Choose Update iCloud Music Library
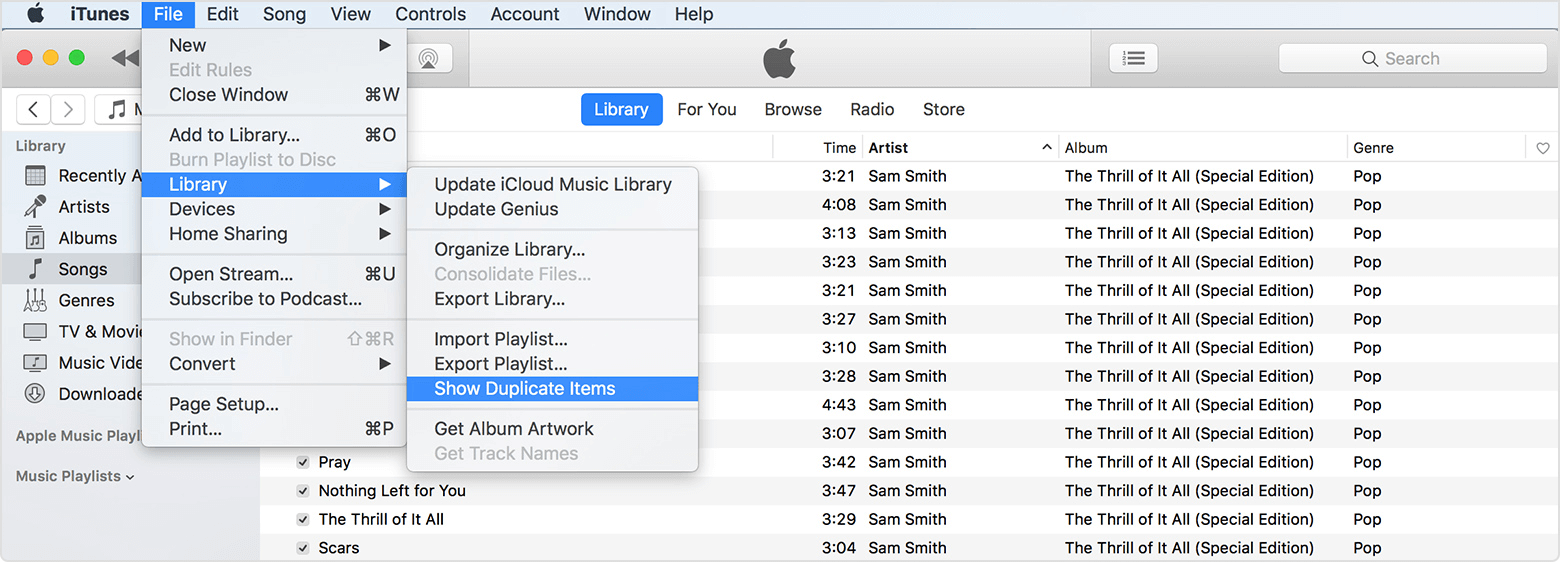The width and height of the screenshot is (1560, 562). point(552,184)
